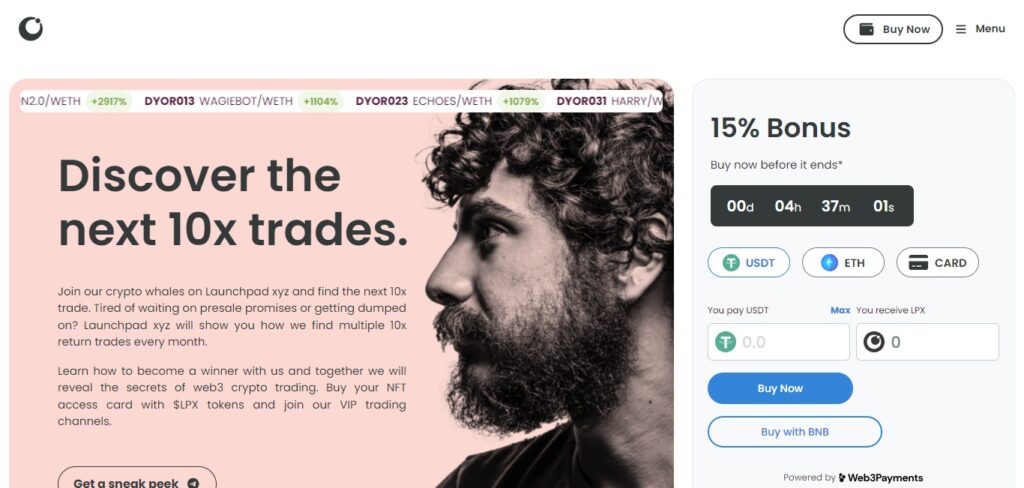
Task: Switch payment method to USDT
Action: 748,263
